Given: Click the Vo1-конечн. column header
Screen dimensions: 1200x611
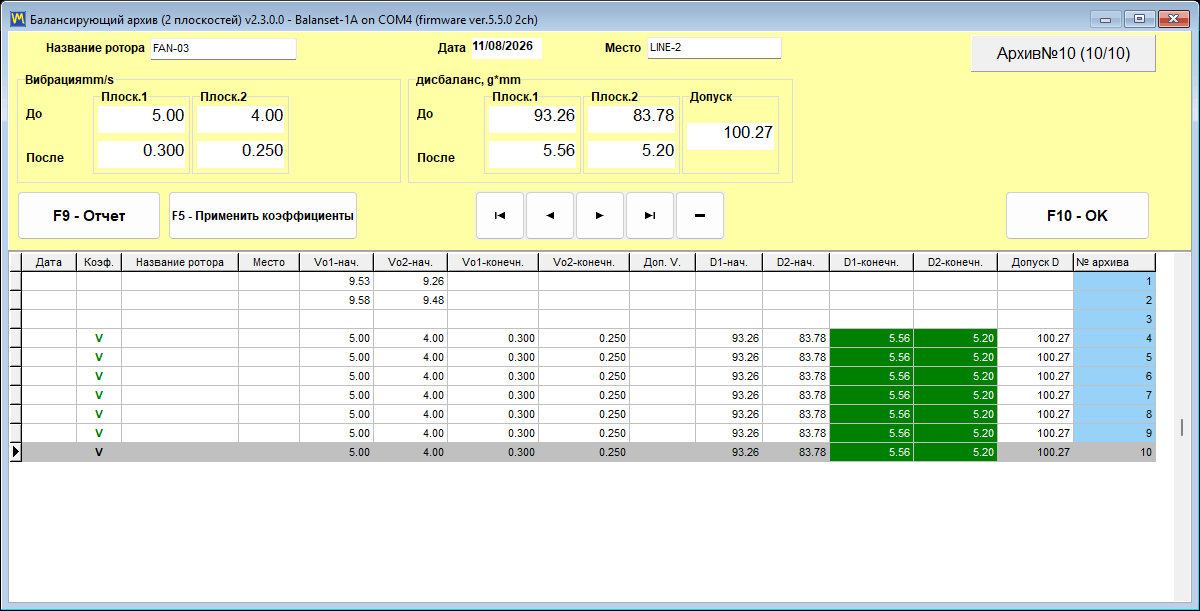Looking at the screenshot, I should coord(493,262).
